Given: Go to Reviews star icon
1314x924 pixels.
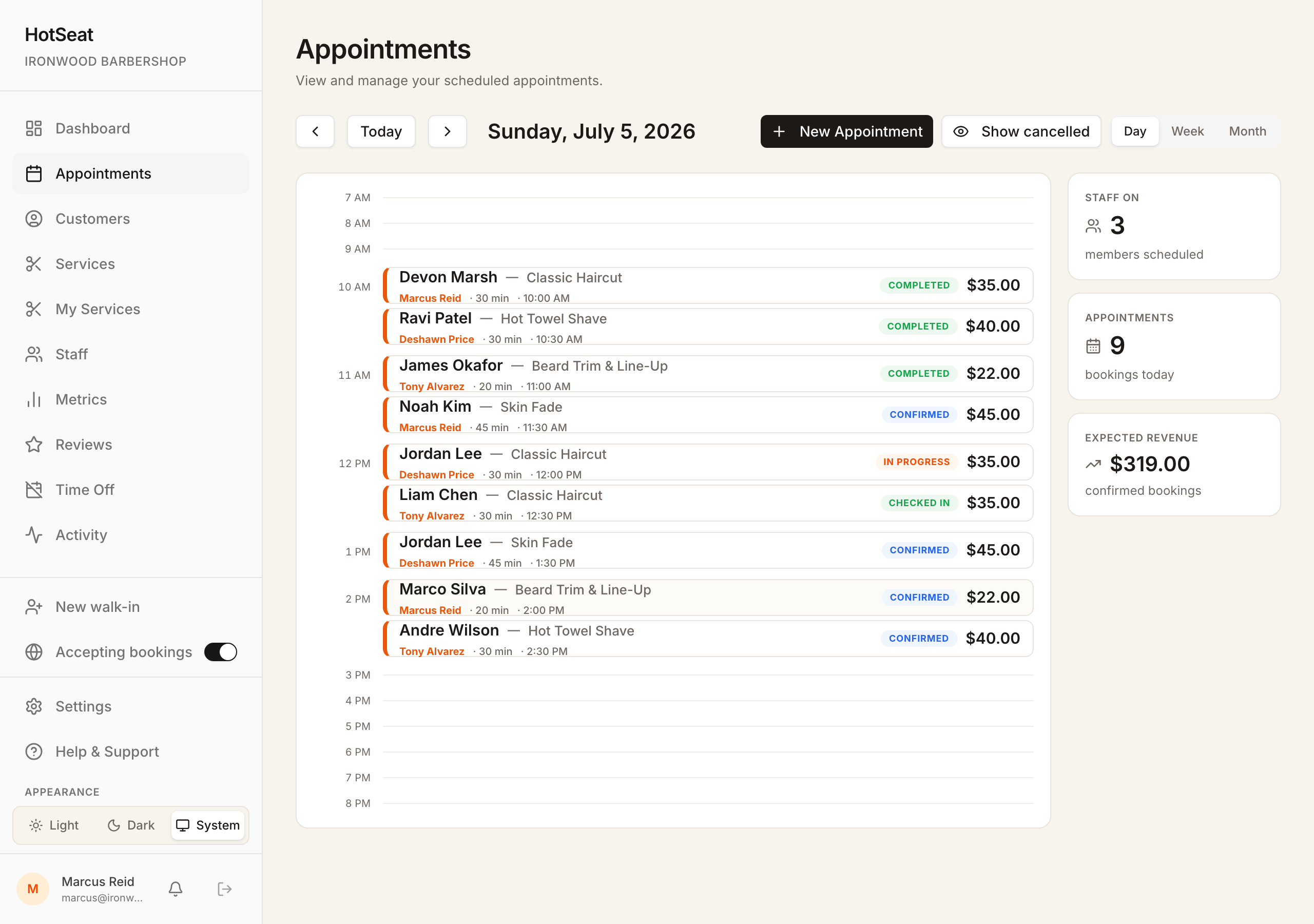Looking at the screenshot, I should click(34, 444).
